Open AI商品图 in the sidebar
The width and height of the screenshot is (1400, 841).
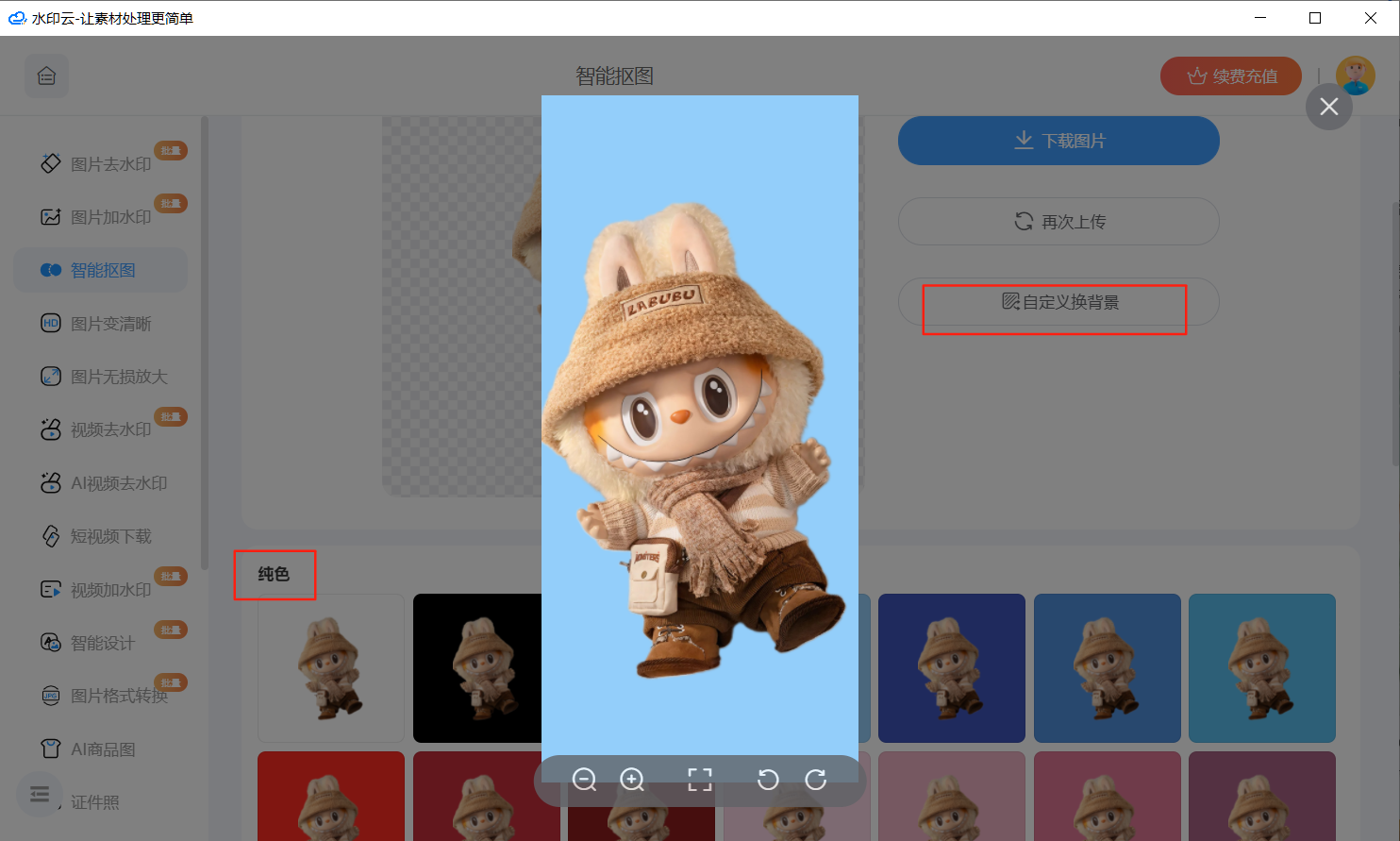[100, 749]
